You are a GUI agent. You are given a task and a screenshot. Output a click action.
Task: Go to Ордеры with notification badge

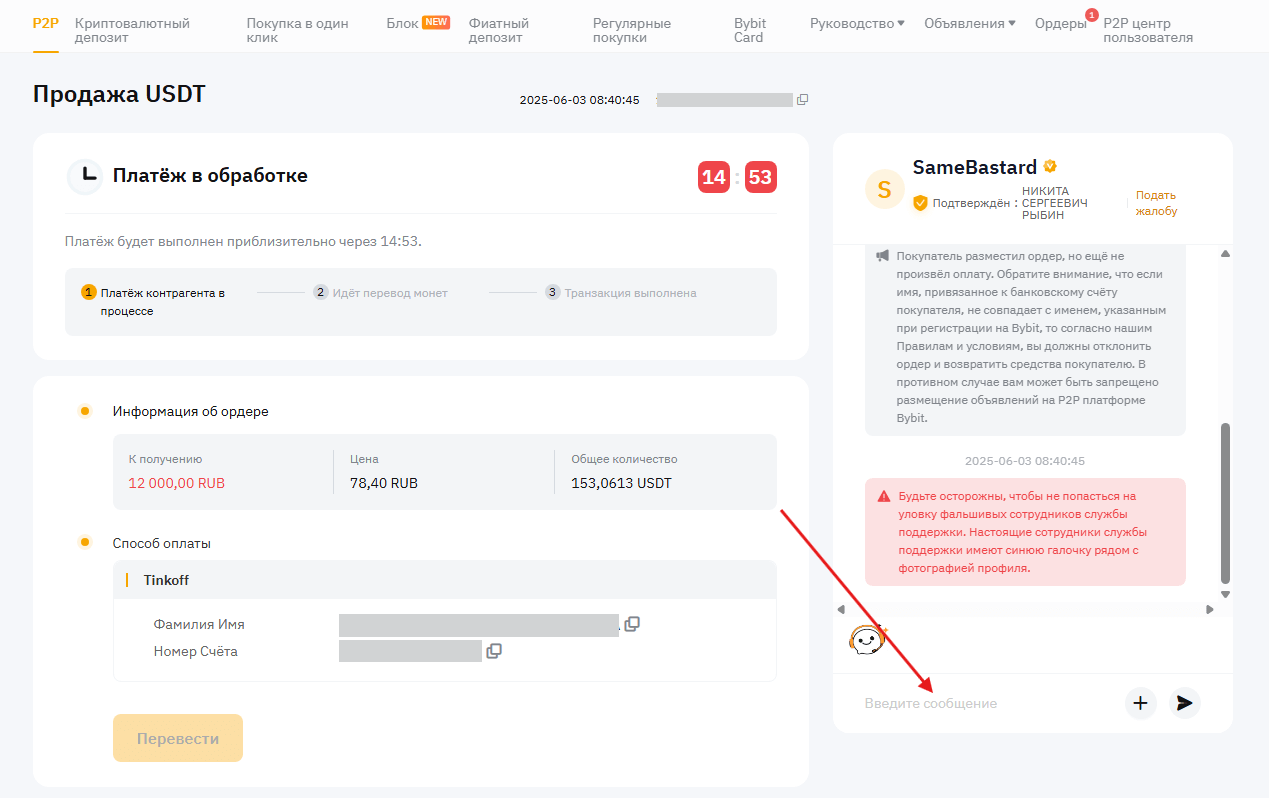pyautogui.click(x=1060, y=23)
